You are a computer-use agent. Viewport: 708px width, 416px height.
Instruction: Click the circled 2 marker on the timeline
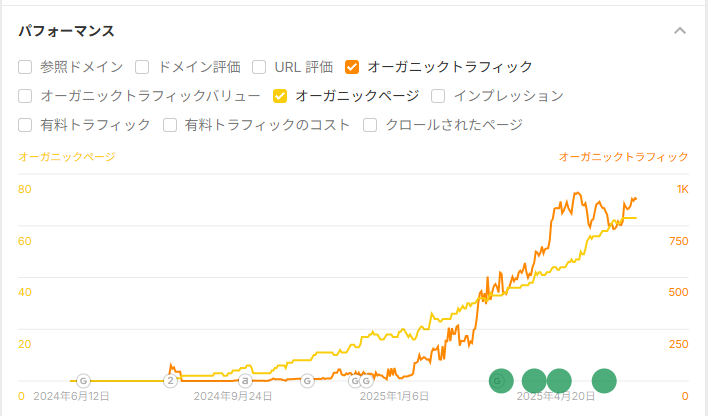pyautogui.click(x=171, y=381)
